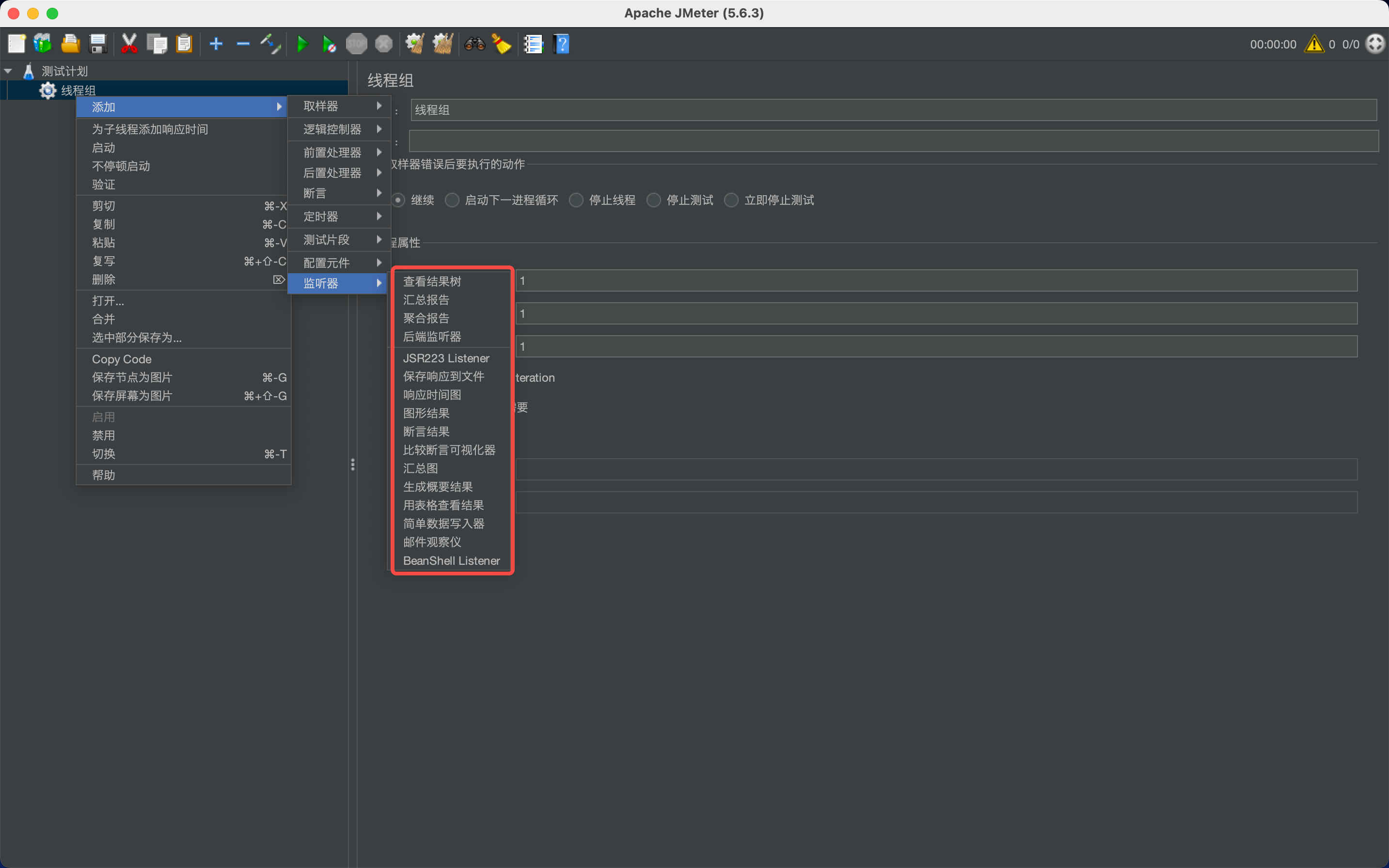The height and width of the screenshot is (868, 1389).
Task: Click the empty comments field below name
Action: click(894, 140)
